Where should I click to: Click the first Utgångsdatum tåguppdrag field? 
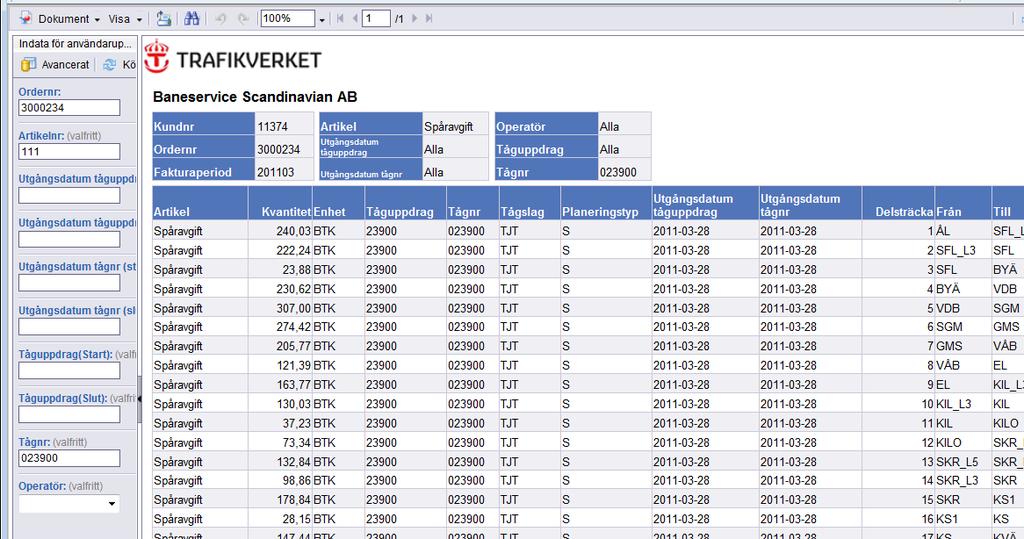pos(69,195)
